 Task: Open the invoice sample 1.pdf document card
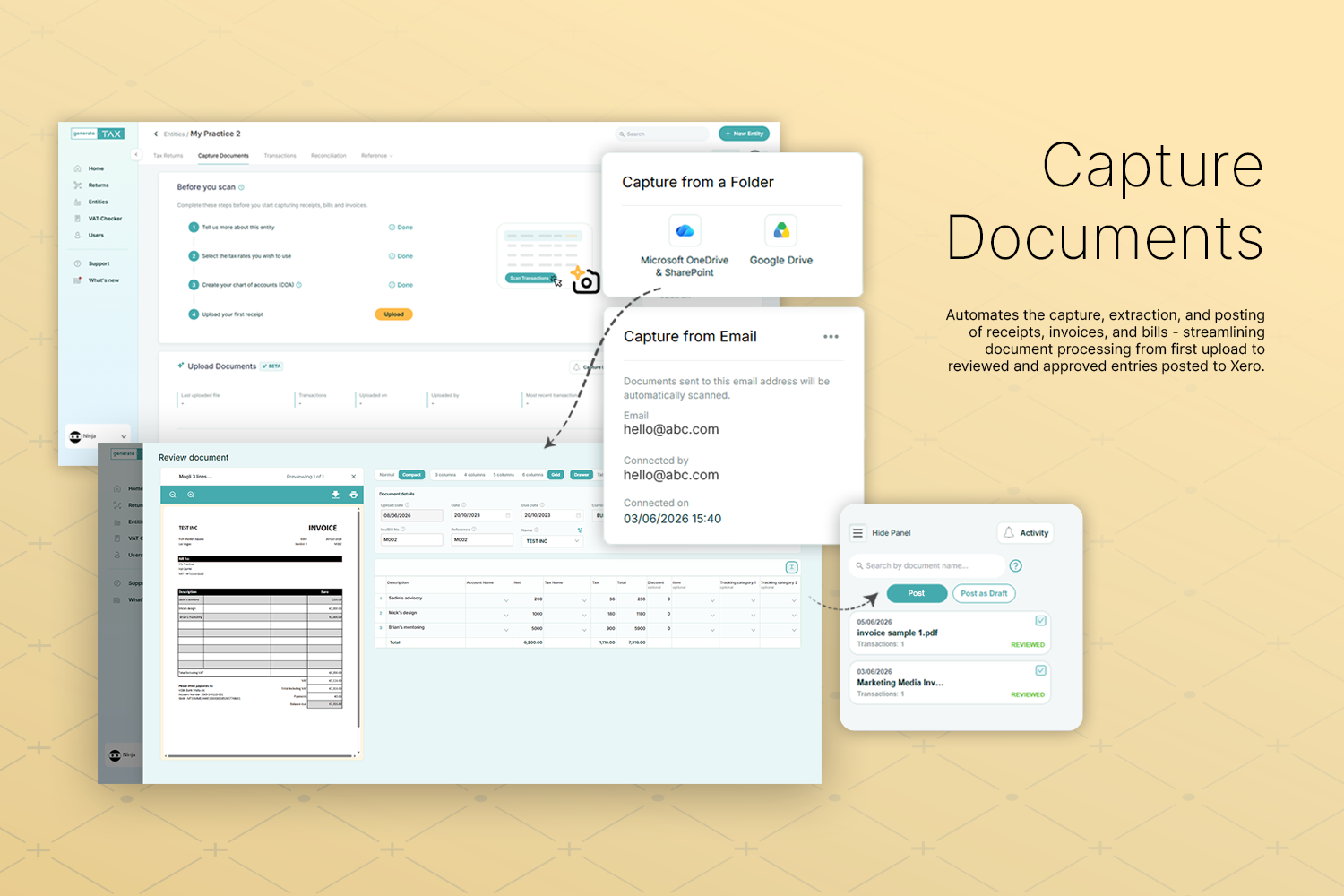tap(950, 633)
